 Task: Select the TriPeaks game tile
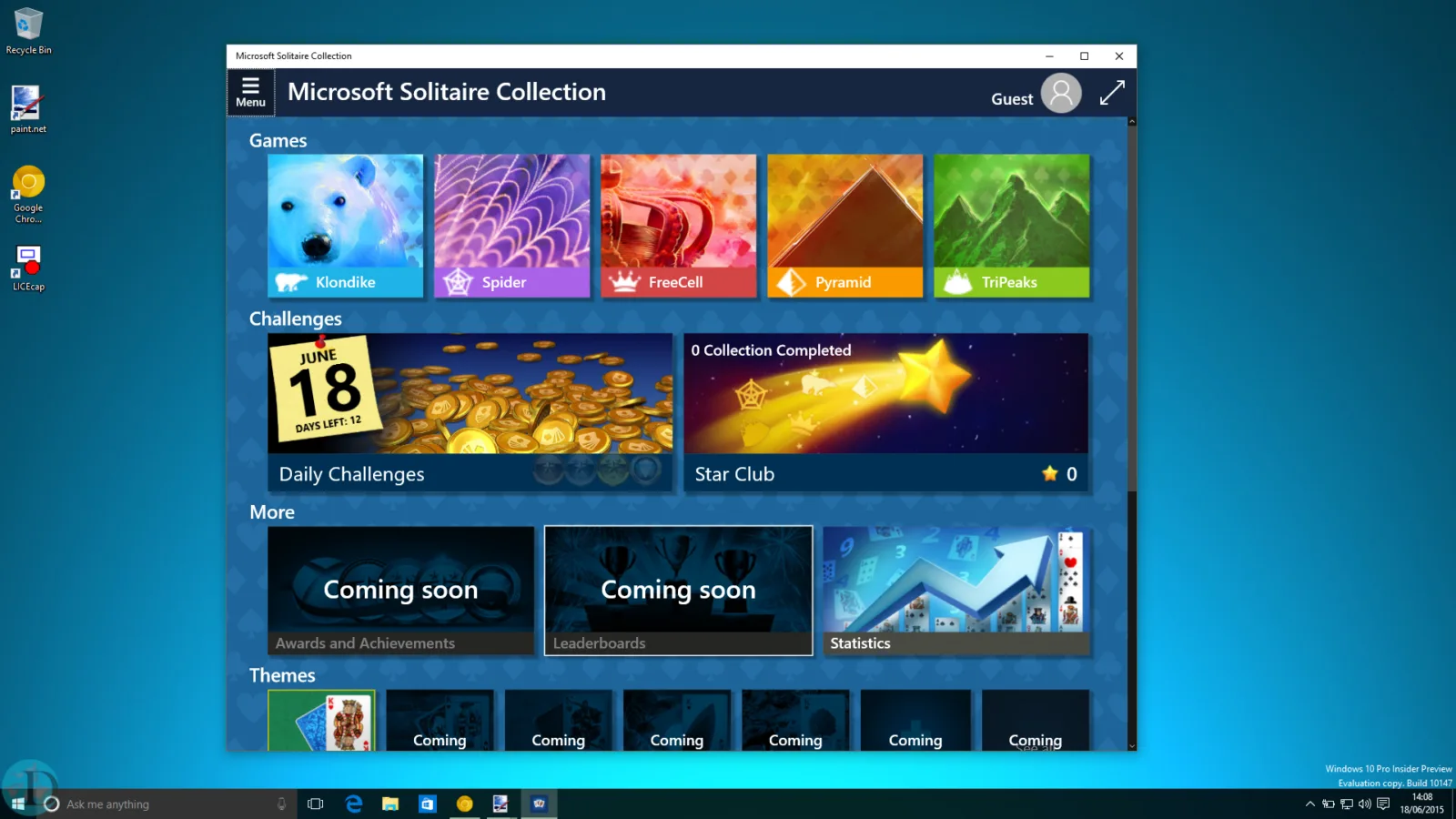[1012, 226]
